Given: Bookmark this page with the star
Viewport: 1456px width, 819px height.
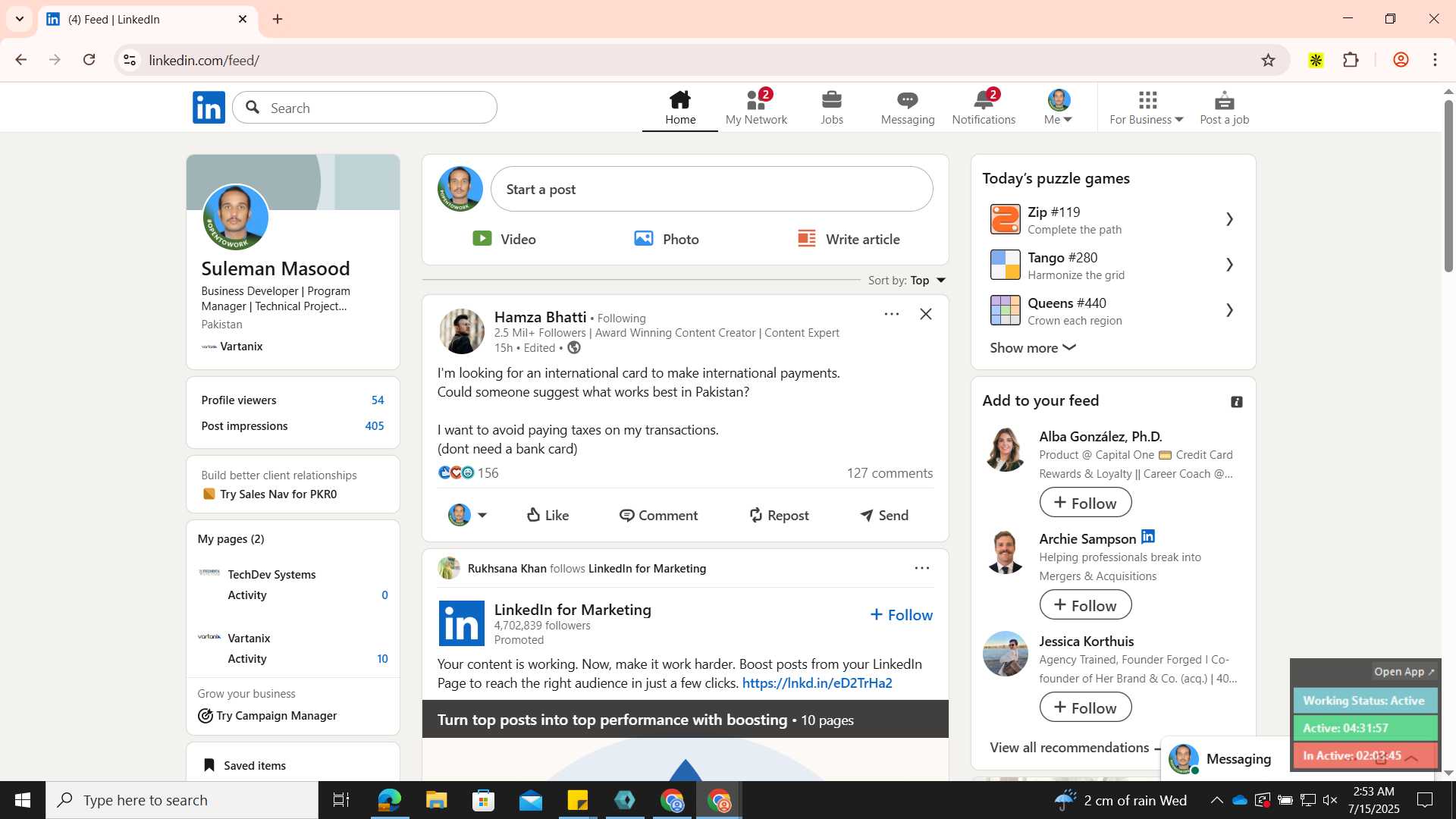Looking at the screenshot, I should click(x=1268, y=60).
